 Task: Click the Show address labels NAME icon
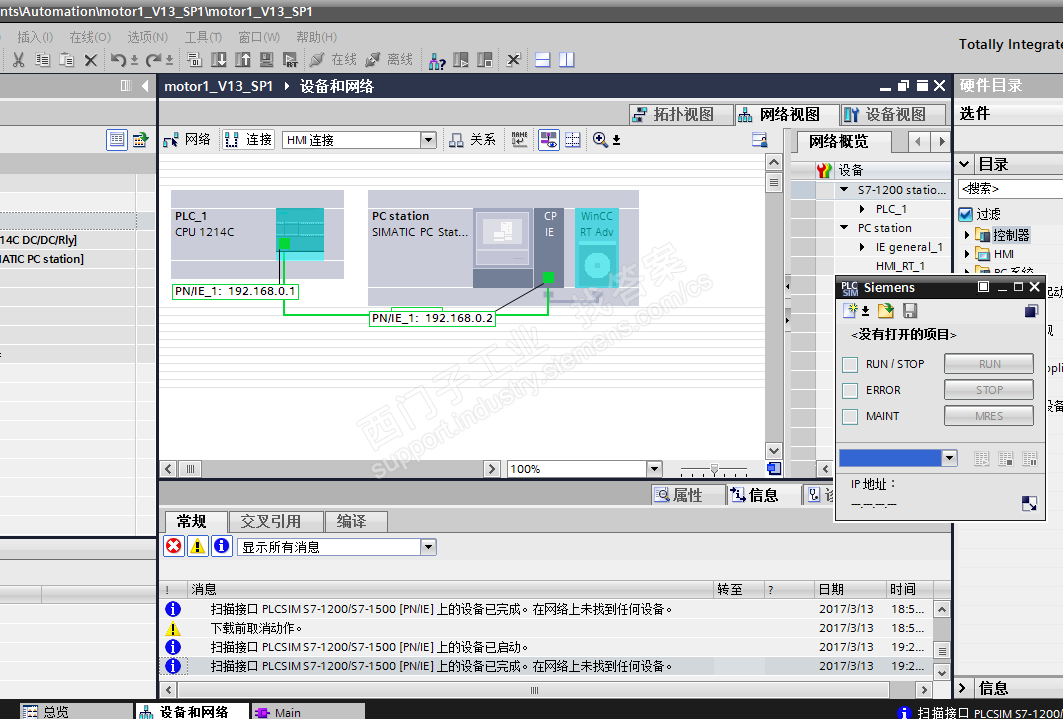(x=519, y=140)
